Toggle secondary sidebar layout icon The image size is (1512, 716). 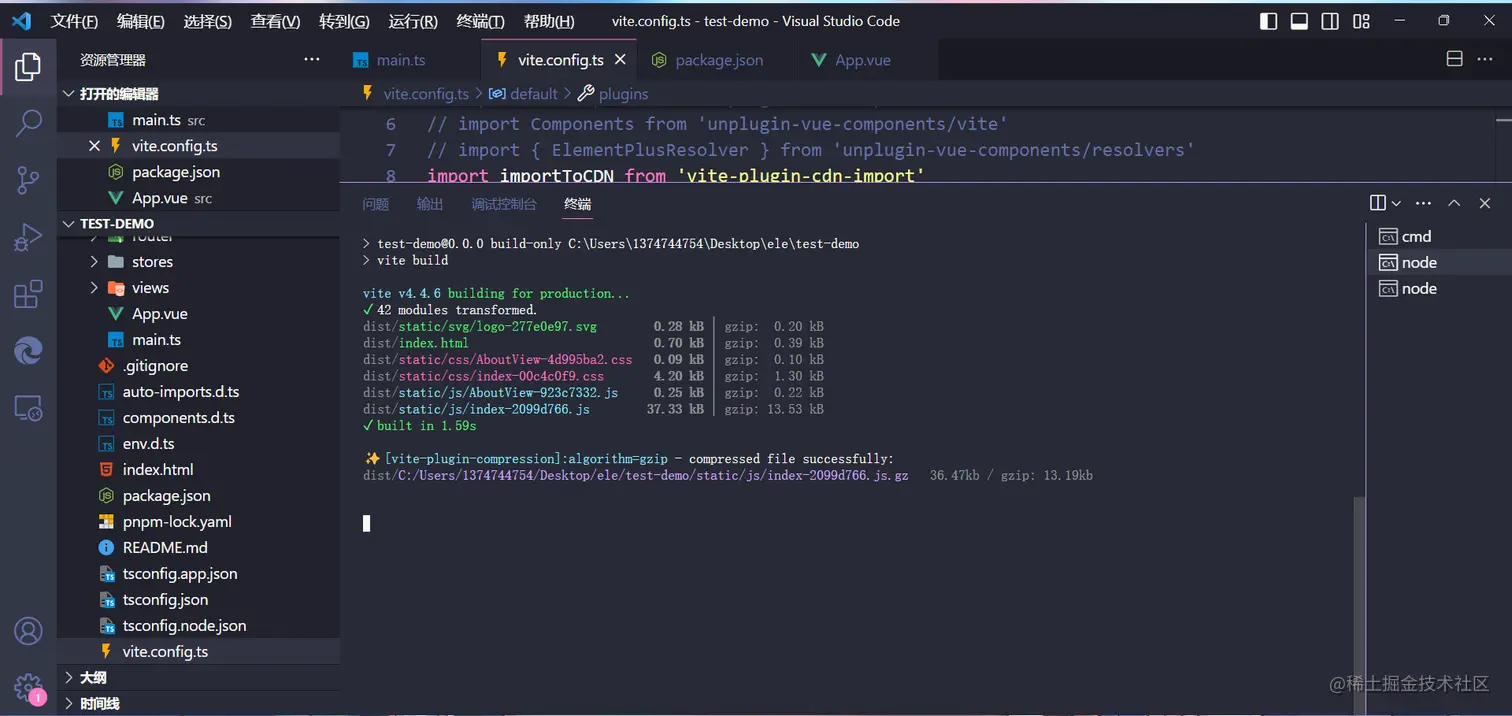(x=1330, y=21)
